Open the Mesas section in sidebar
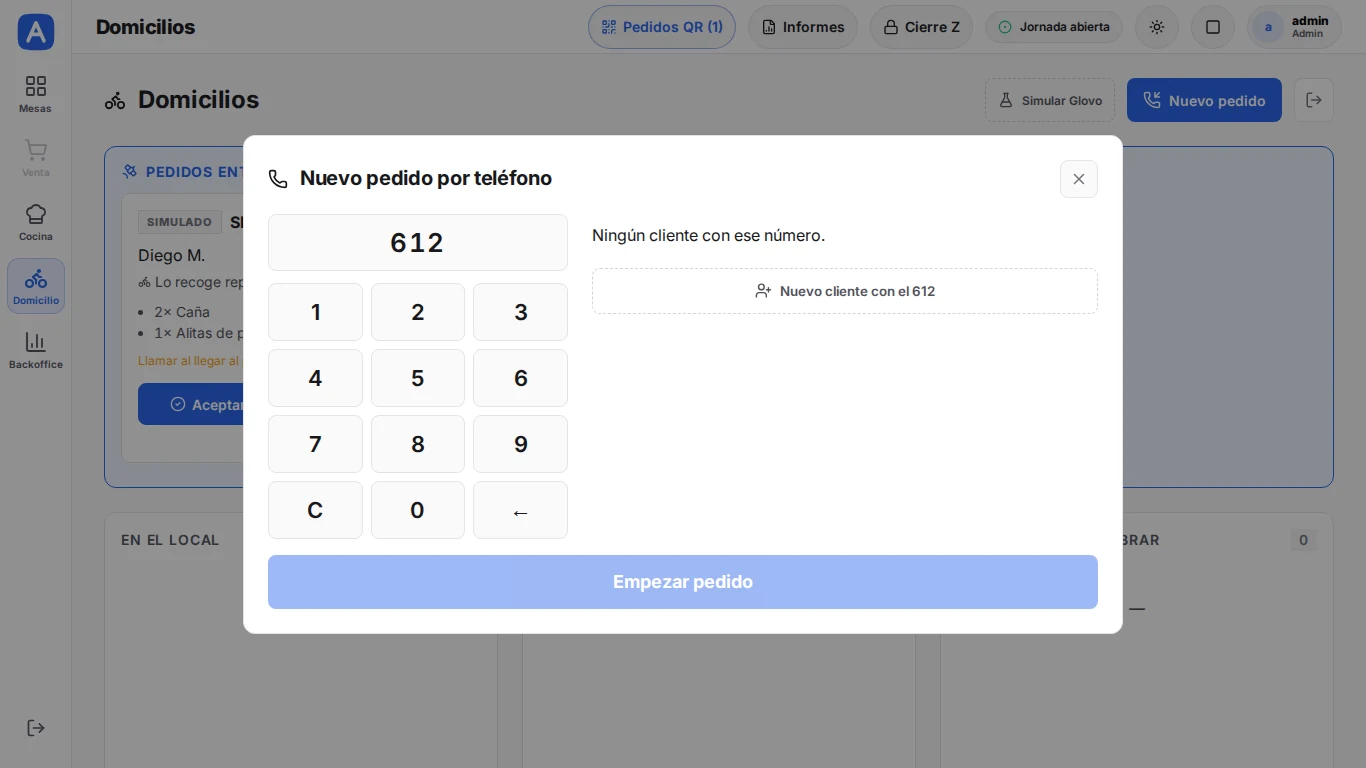The image size is (1366, 768). pos(35,94)
